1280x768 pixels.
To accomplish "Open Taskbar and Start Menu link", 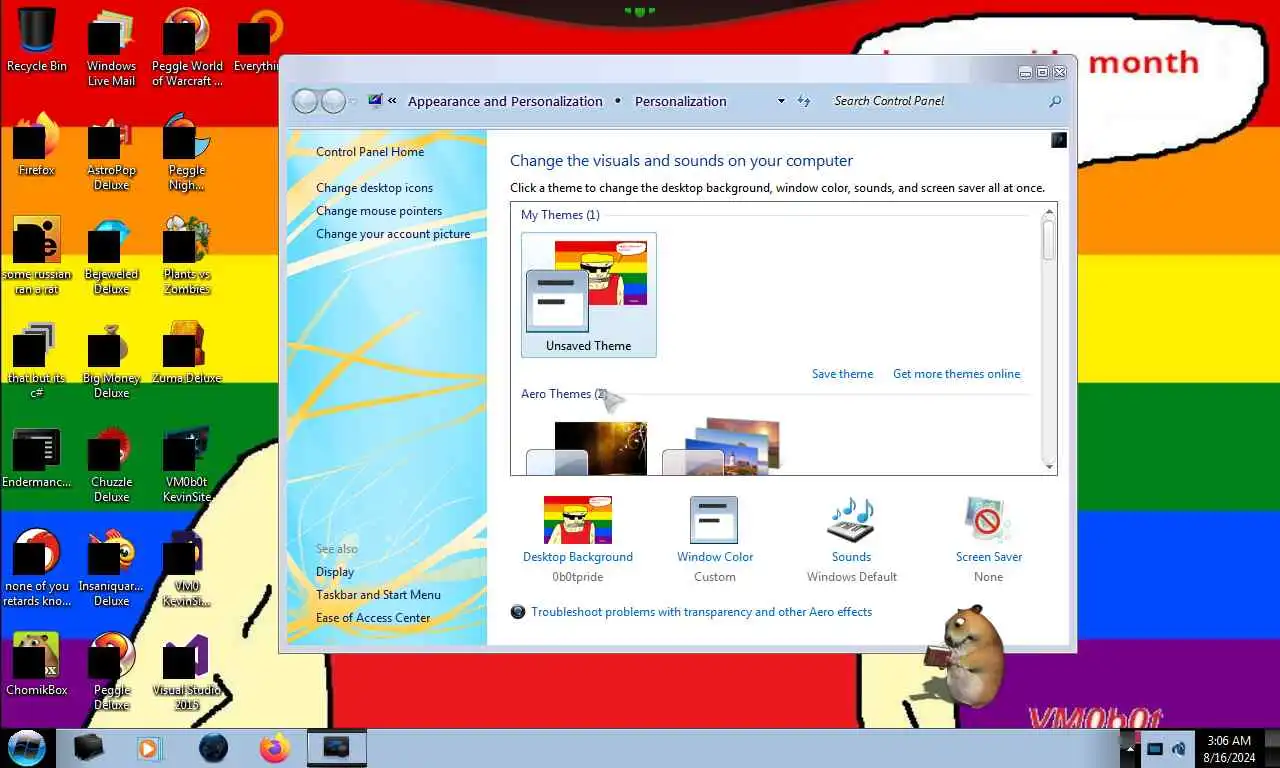I will 378,595.
